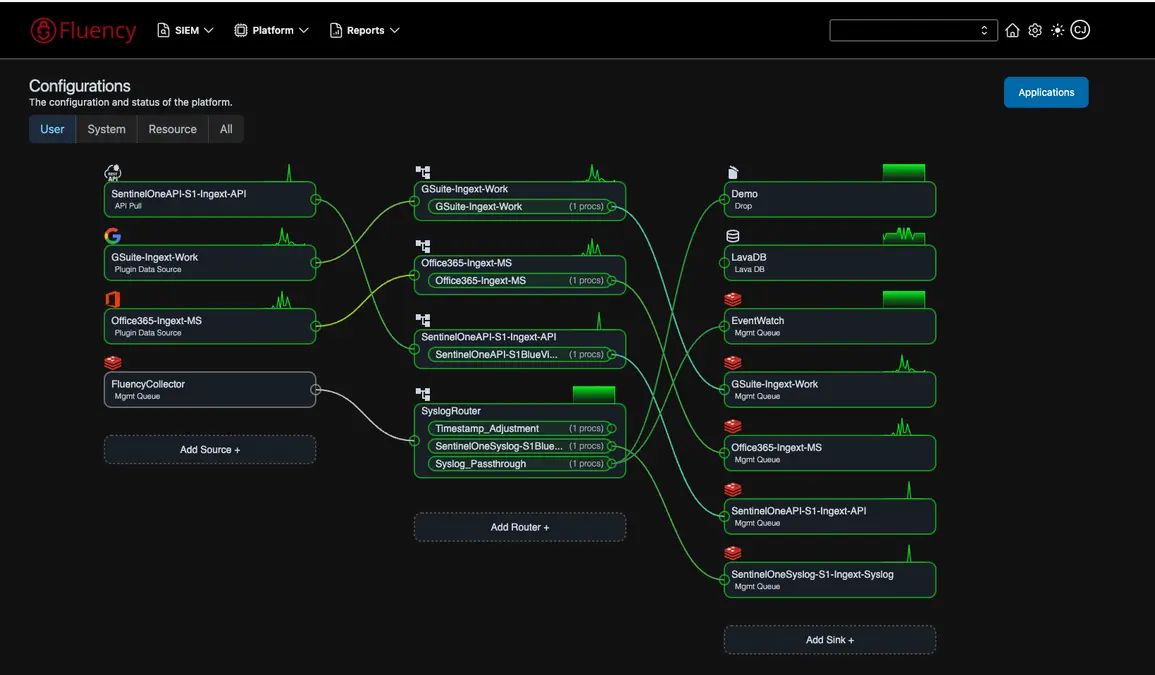Click the router topology icon above SyslogRouter
The height and width of the screenshot is (675, 1155).
pyautogui.click(x=422, y=394)
